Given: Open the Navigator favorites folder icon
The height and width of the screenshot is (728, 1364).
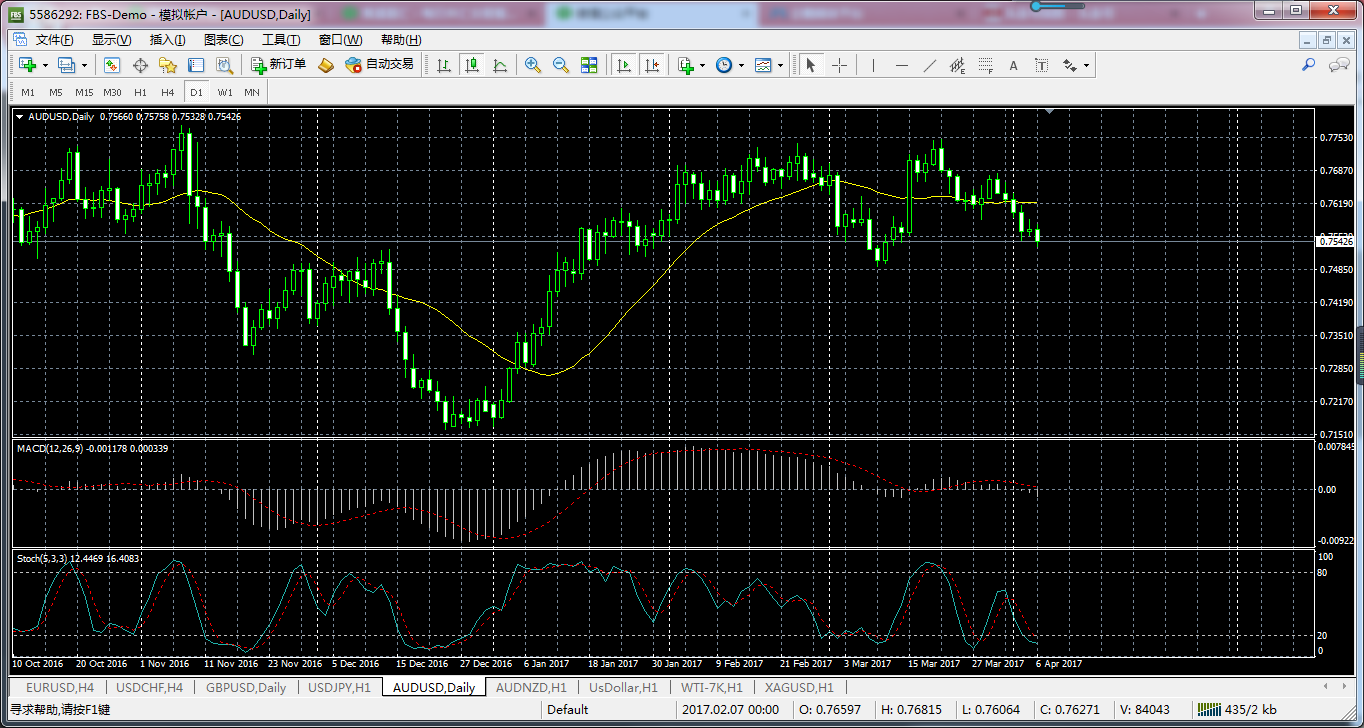Looking at the screenshot, I should [x=168, y=65].
